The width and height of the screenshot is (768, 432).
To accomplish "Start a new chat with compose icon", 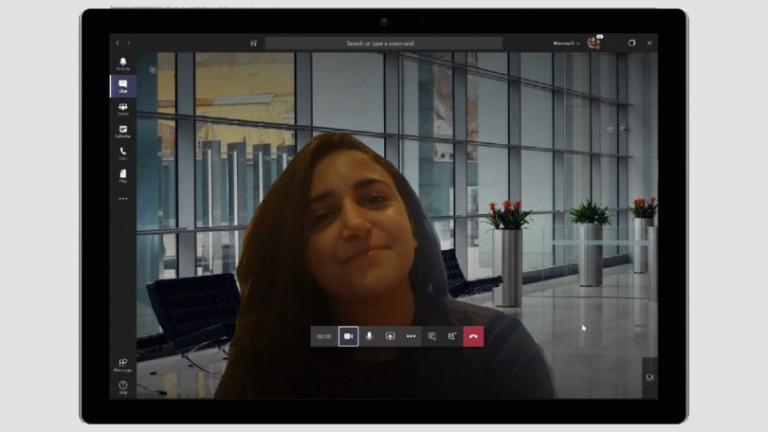I will [254, 43].
